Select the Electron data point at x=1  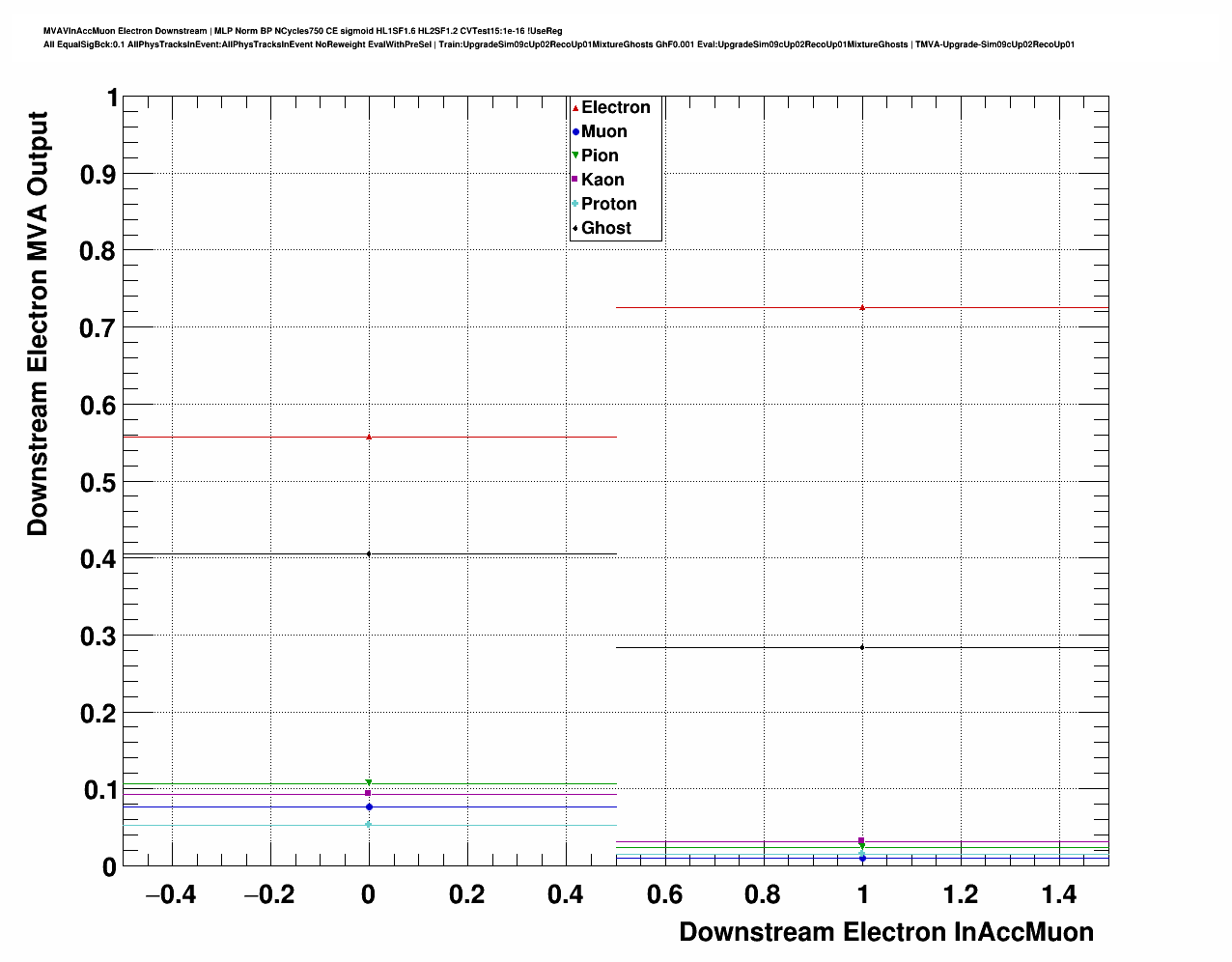click(862, 307)
